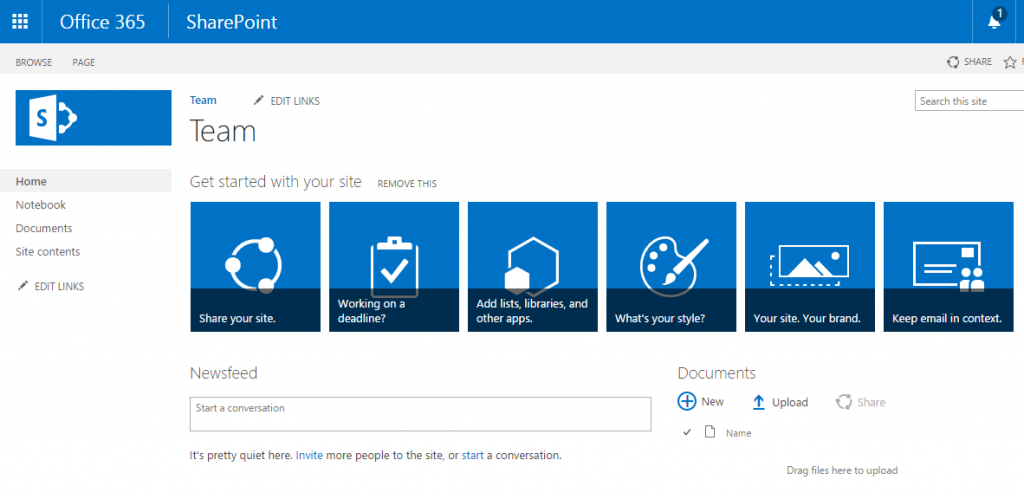Click the large Team page title

(x=223, y=131)
